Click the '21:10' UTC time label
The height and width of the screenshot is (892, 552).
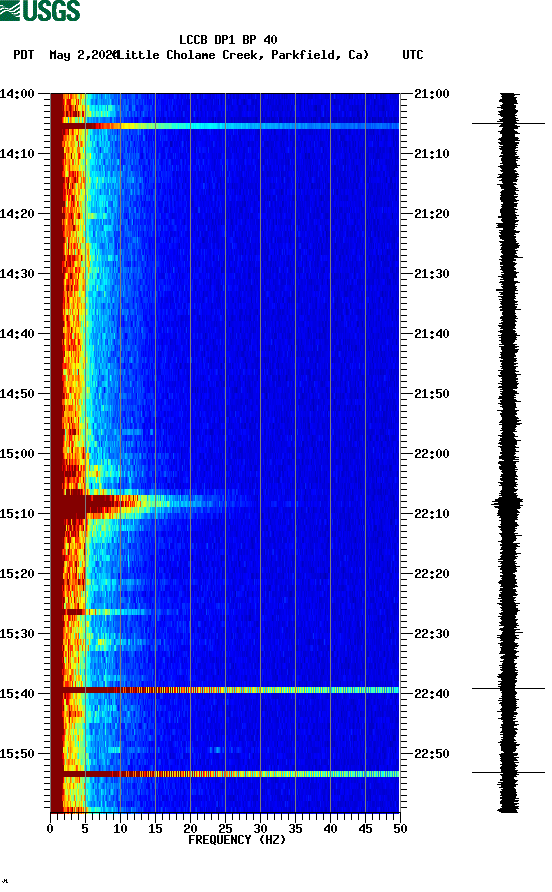point(432,154)
